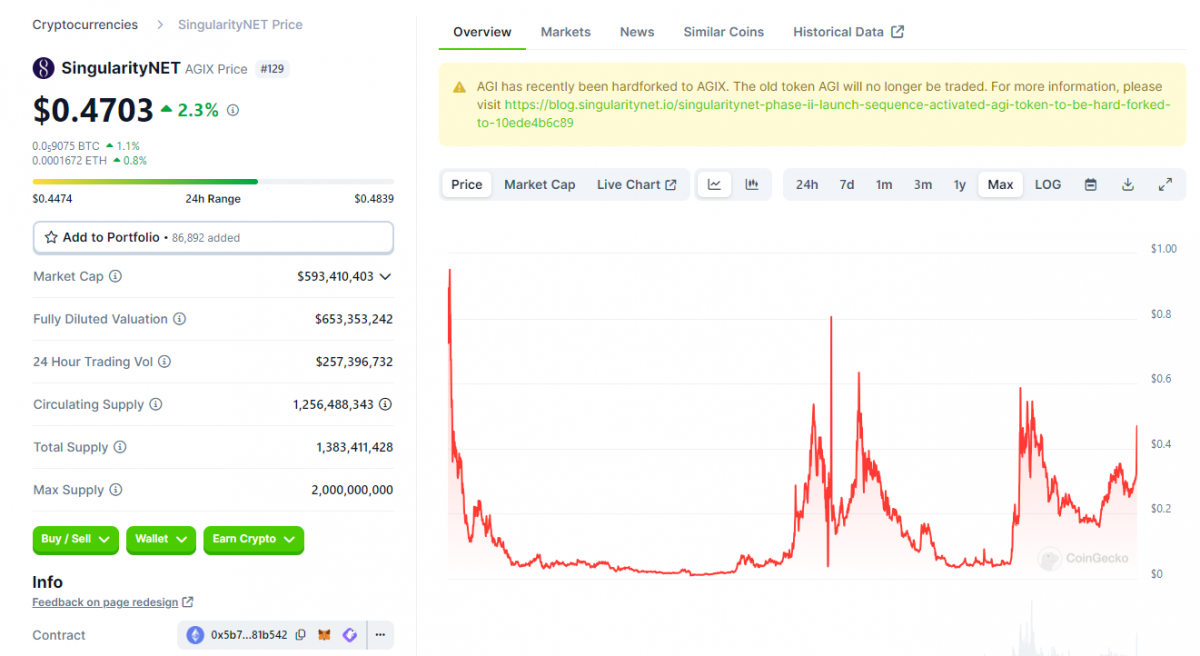The width and height of the screenshot is (1200, 656).
Task: Open the Markets tab
Action: [x=565, y=32]
